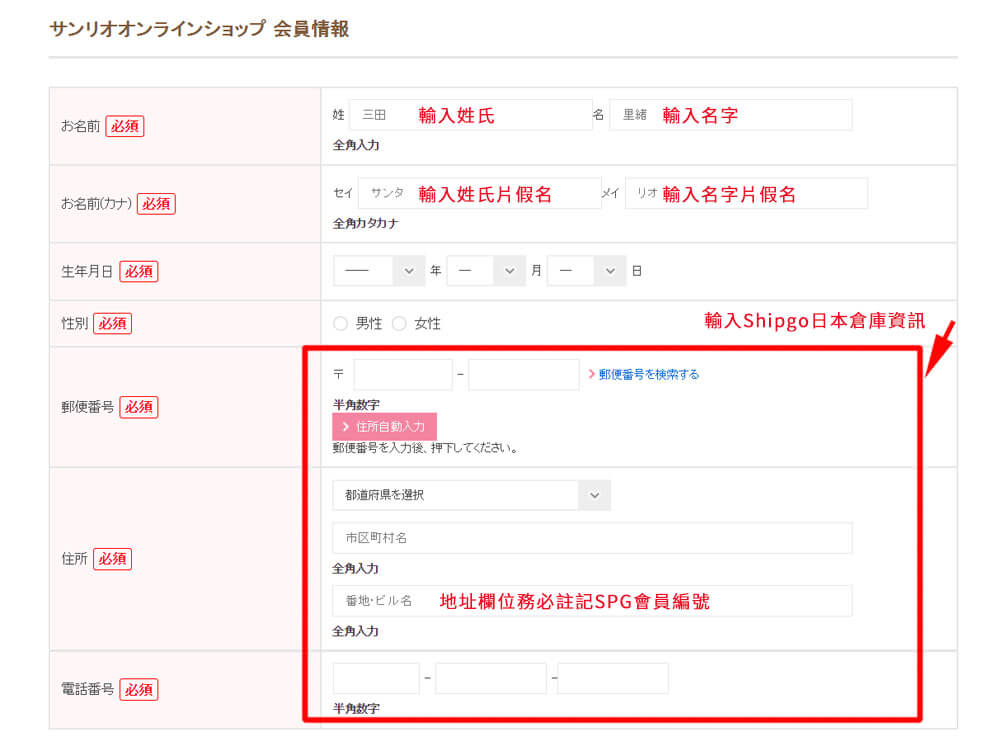
Task: Click the first postal code box
Action: (403, 375)
